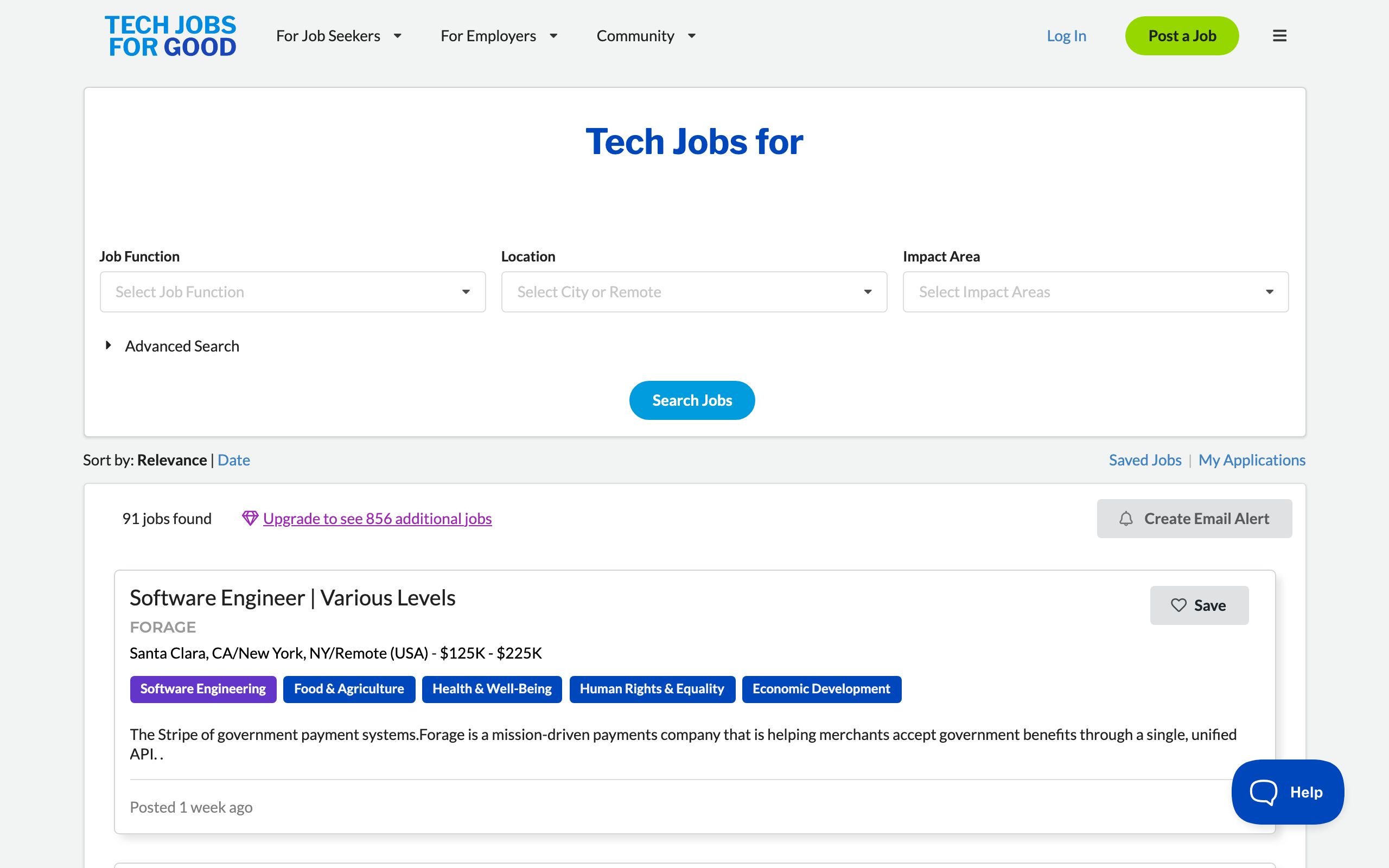The width and height of the screenshot is (1389, 868).
Task: Open the Help chat bubble
Action: tap(1288, 792)
